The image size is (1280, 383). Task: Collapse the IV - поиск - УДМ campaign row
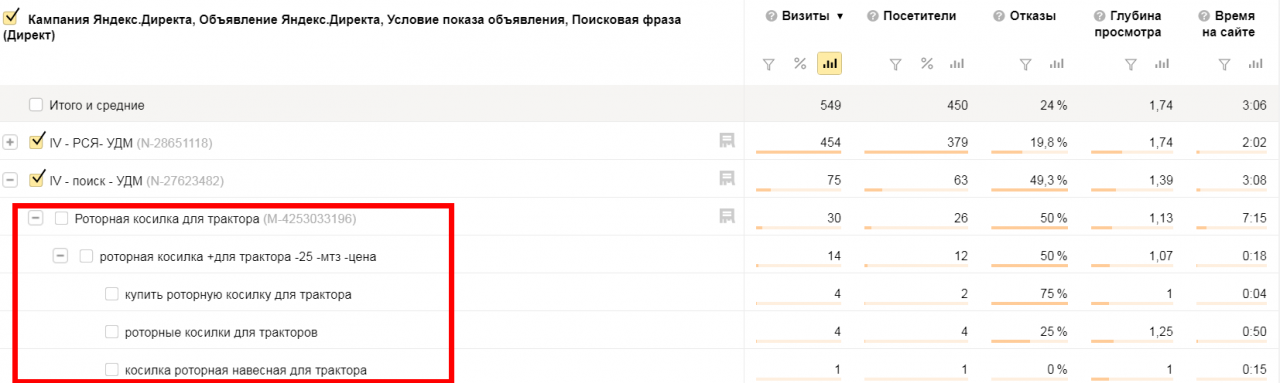click(10, 180)
